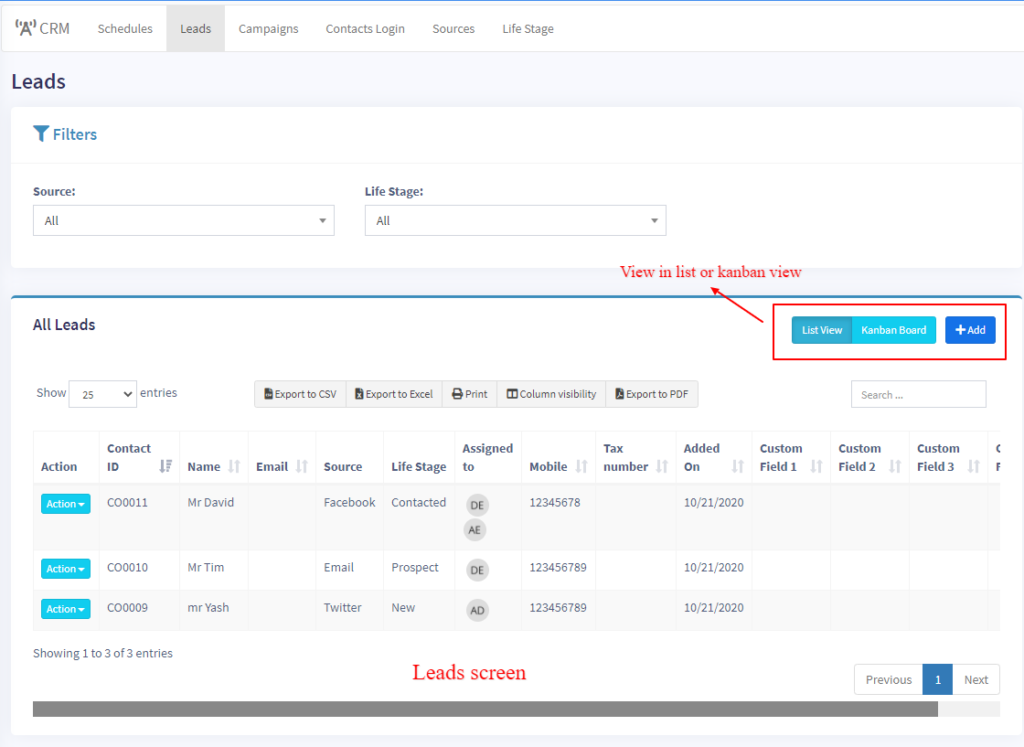Click the Filters funnel icon
The image size is (1024, 747).
[x=41, y=134]
